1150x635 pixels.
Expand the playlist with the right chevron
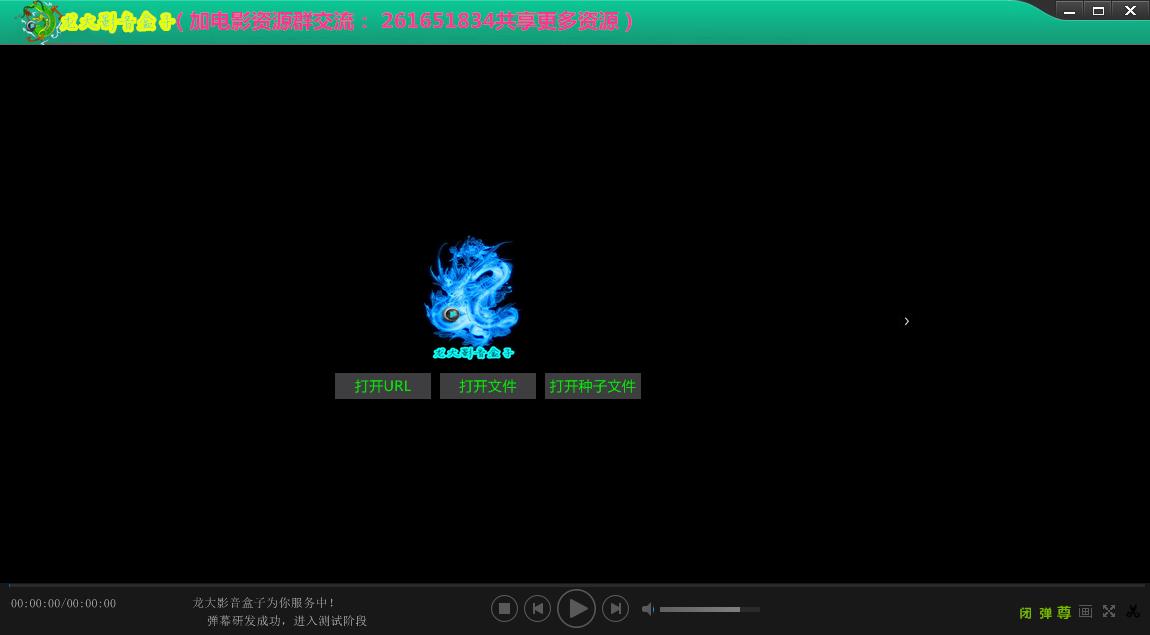[906, 321]
